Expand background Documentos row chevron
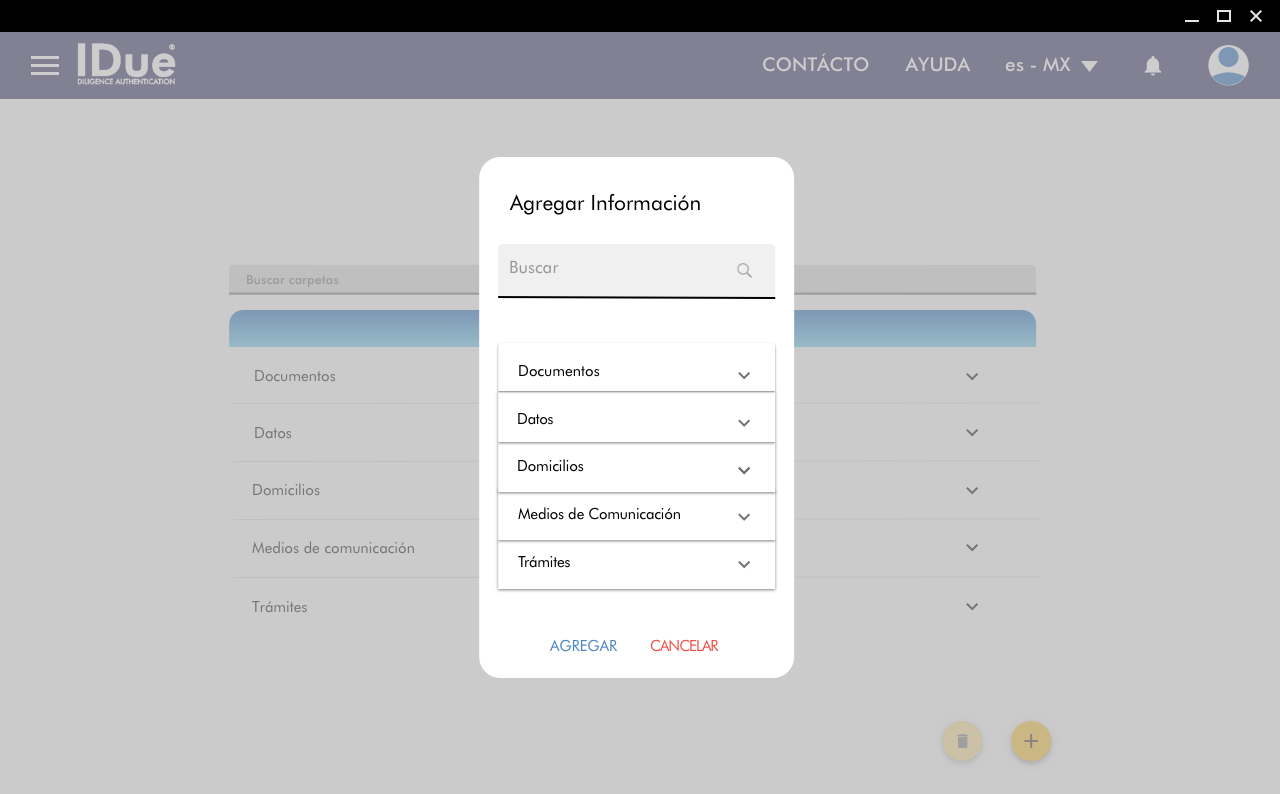Image resolution: width=1280 pixels, height=794 pixels. pyautogui.click(x=971, y=377)
